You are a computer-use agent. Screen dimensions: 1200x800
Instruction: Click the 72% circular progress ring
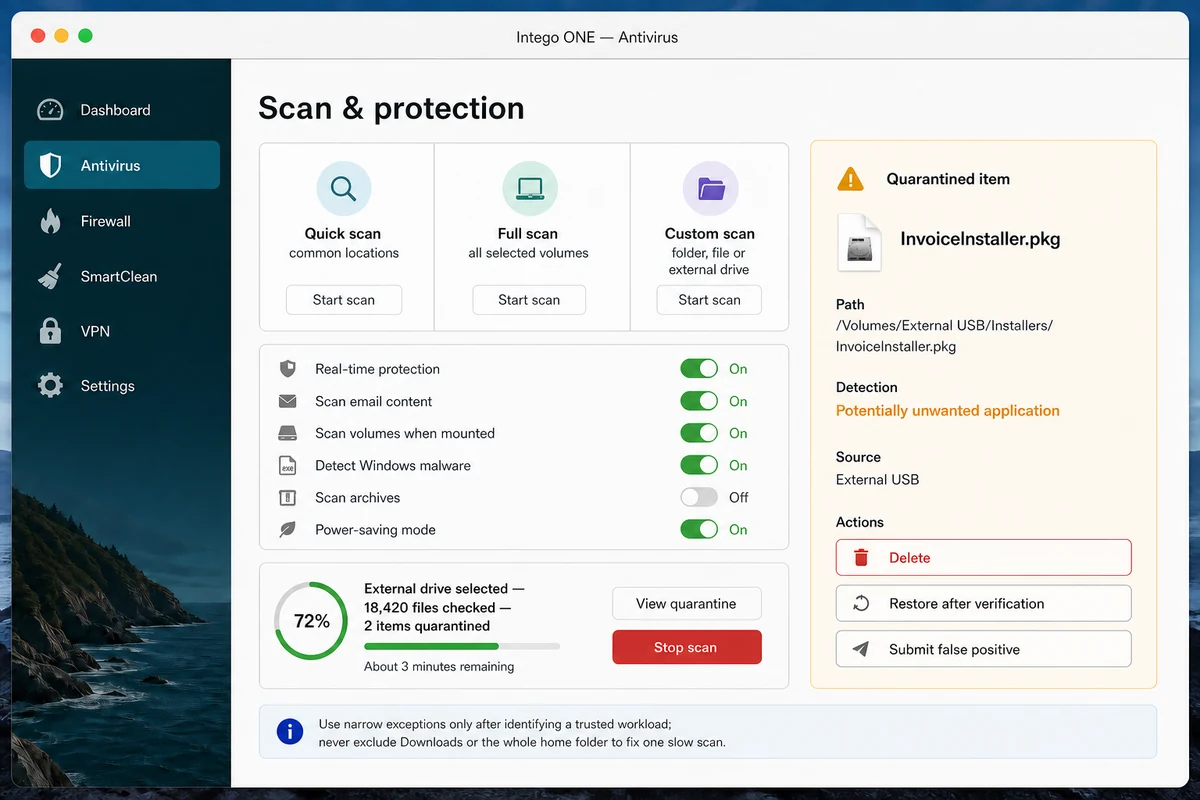[311, 621]
